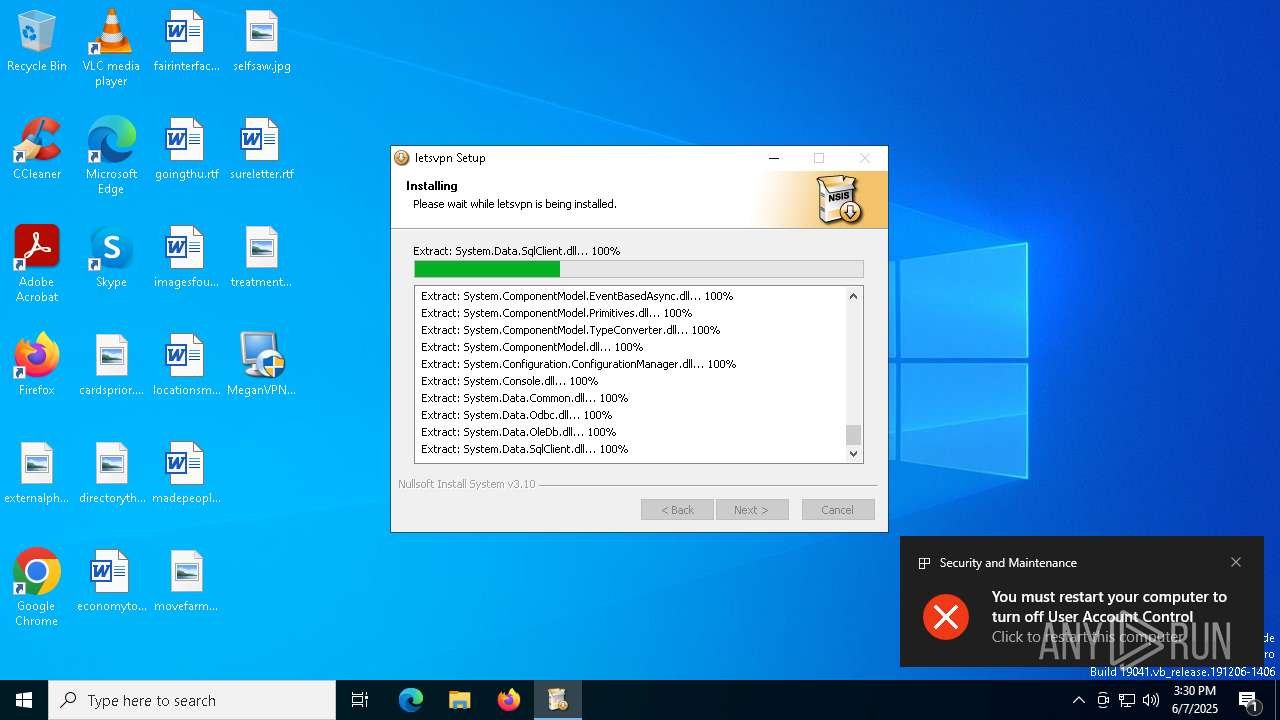Image resolution: width=1280 pixels, height=720 pixels.
Task: Click Cancel in letsvpn Setup
Action: (x=838, y=509)
